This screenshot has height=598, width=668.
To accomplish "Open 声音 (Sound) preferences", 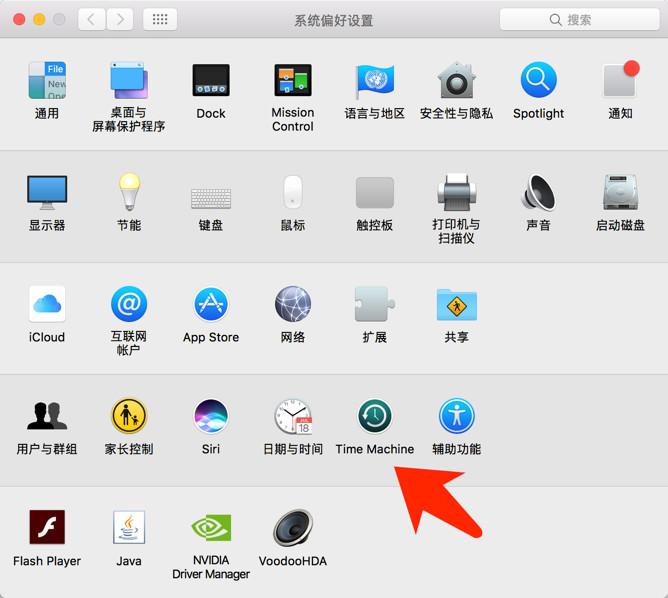I will [x=538, y=192].
